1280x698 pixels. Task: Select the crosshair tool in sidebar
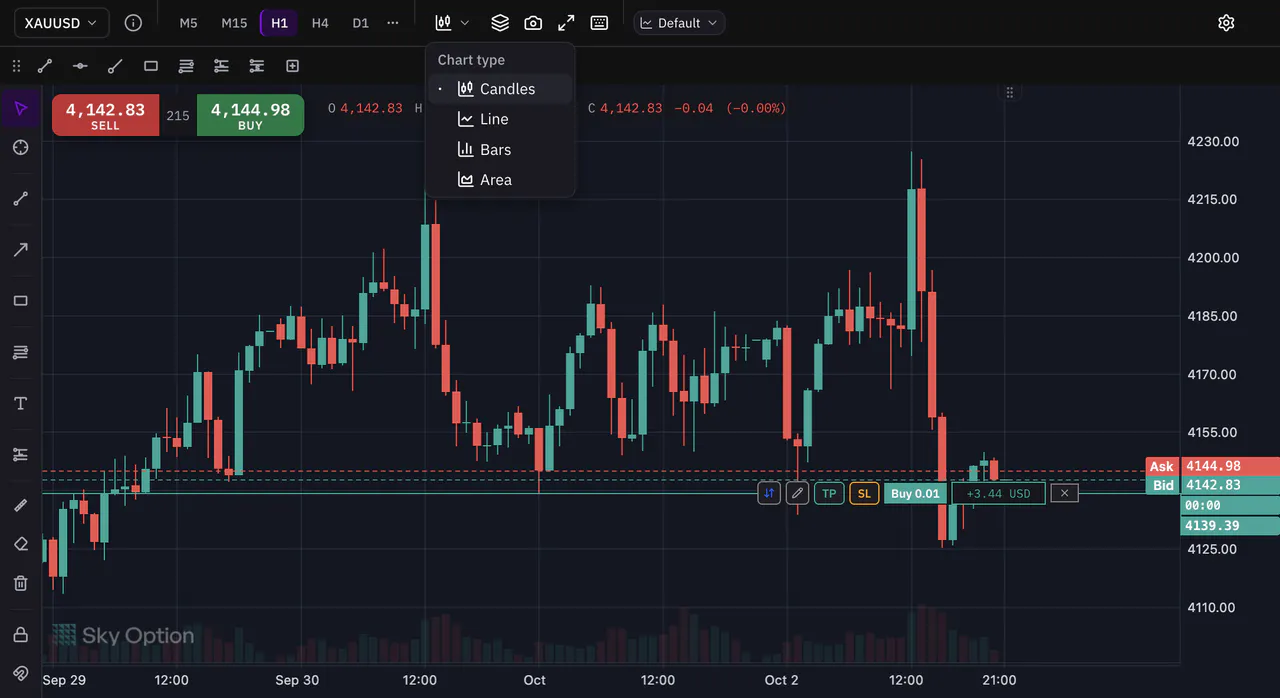coord(20,148)
